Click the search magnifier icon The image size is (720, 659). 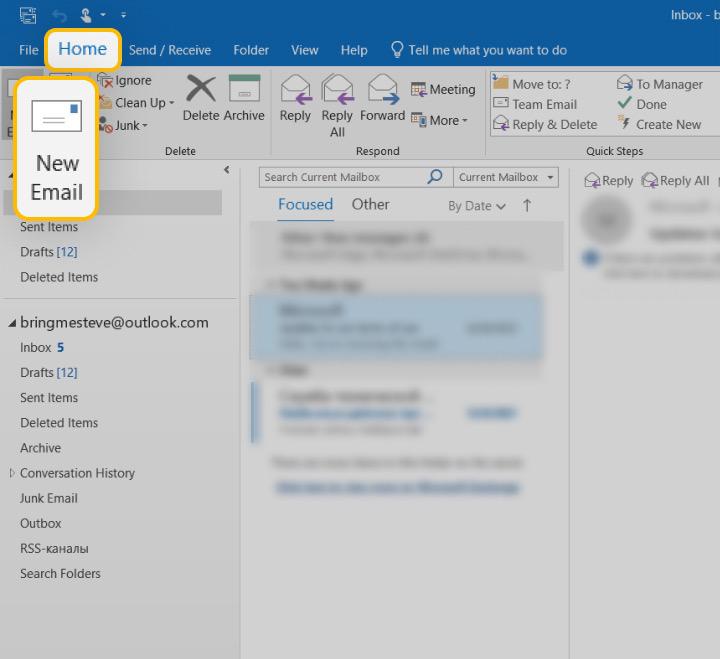pyautogui.click(x=435, y=177)
